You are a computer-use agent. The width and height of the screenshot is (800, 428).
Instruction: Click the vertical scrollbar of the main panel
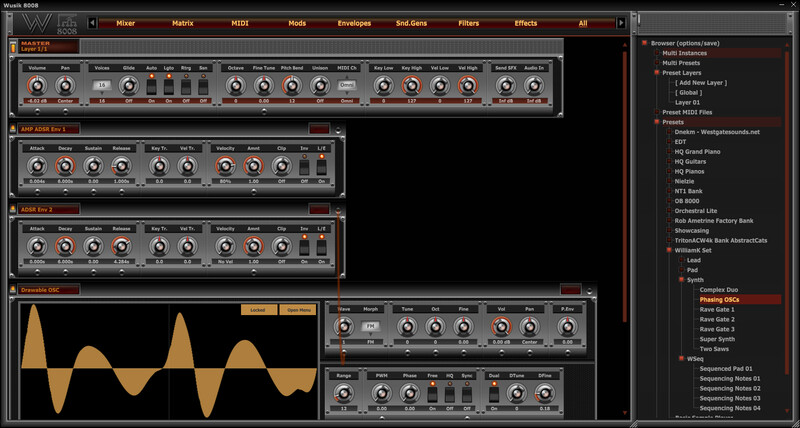pos(624,186)
